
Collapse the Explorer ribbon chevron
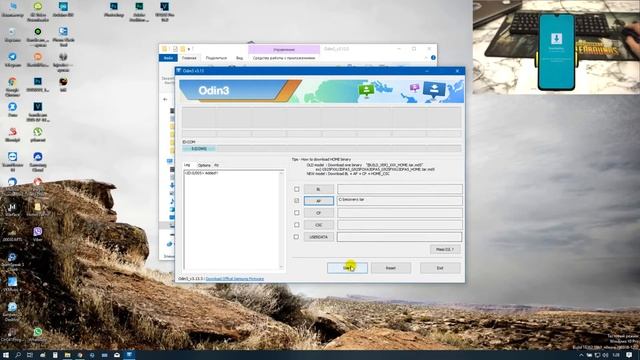[x=426, y=58]
